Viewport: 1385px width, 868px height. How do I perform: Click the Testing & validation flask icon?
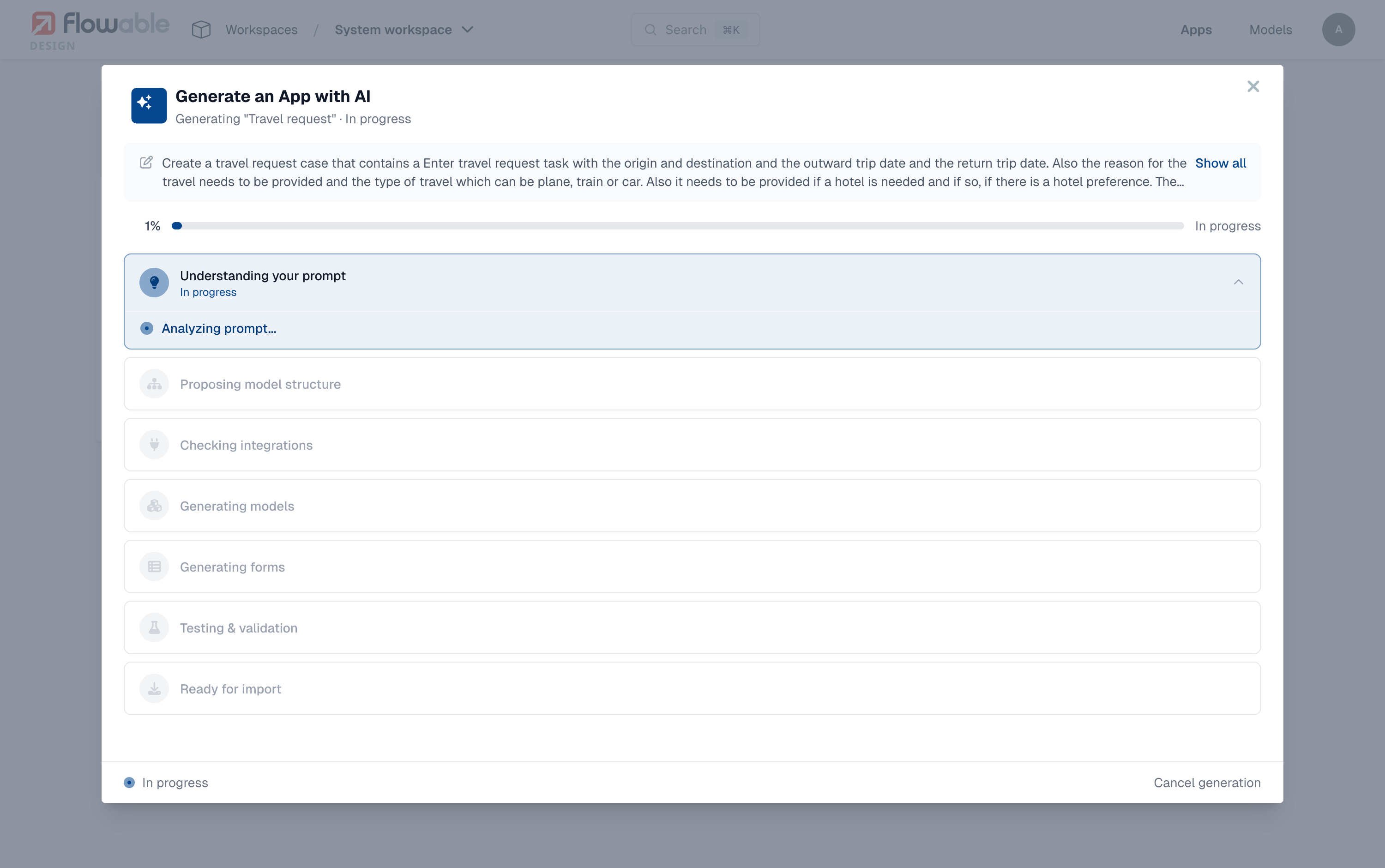[154, 627]
